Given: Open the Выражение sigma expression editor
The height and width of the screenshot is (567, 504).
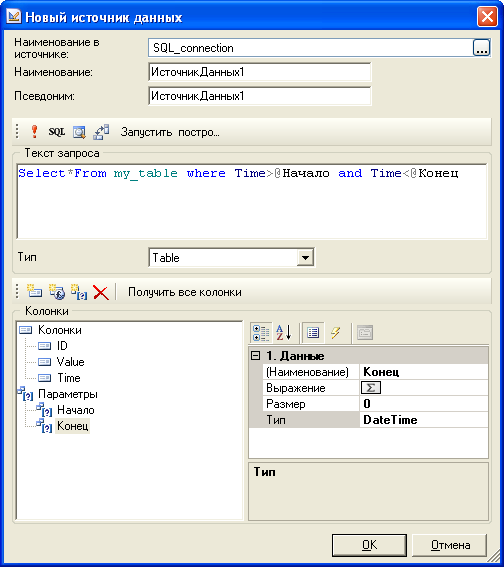Looking at the screenshot, I should point(371,388).
